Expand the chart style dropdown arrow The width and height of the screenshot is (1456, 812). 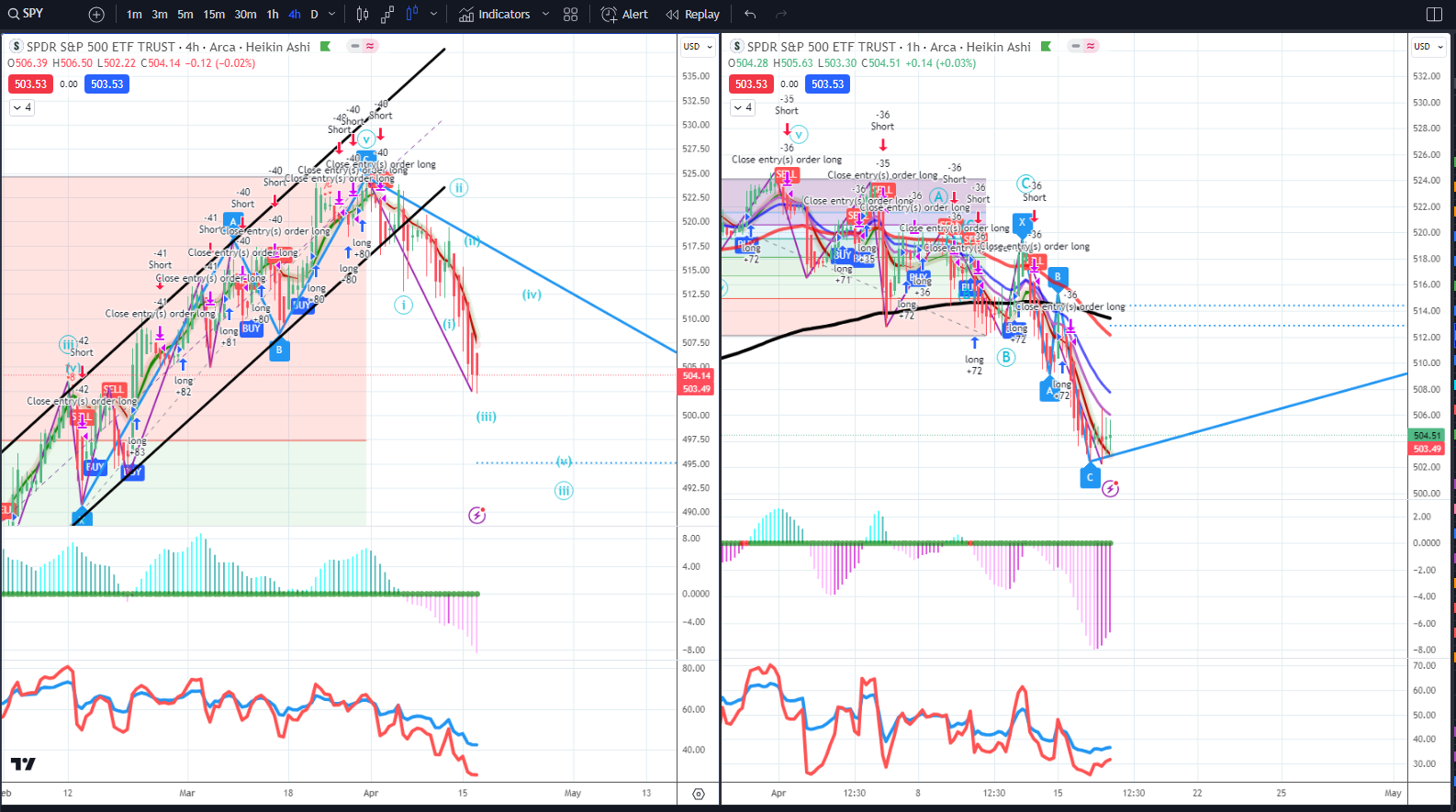click(x=433, y=15)
